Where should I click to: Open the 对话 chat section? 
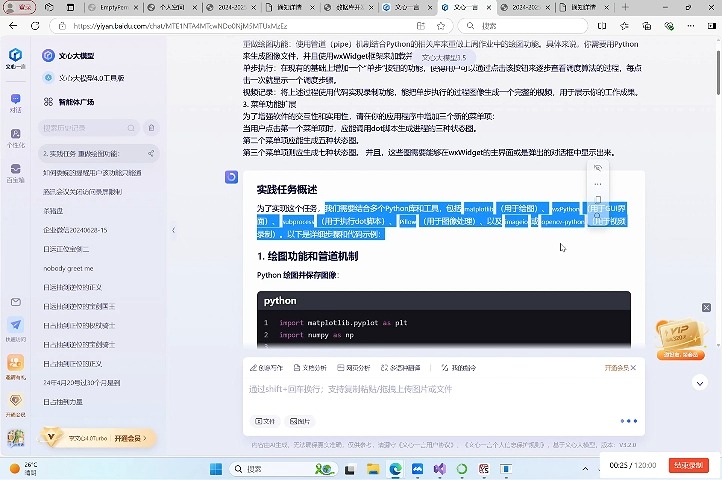[x=15, y=103]
